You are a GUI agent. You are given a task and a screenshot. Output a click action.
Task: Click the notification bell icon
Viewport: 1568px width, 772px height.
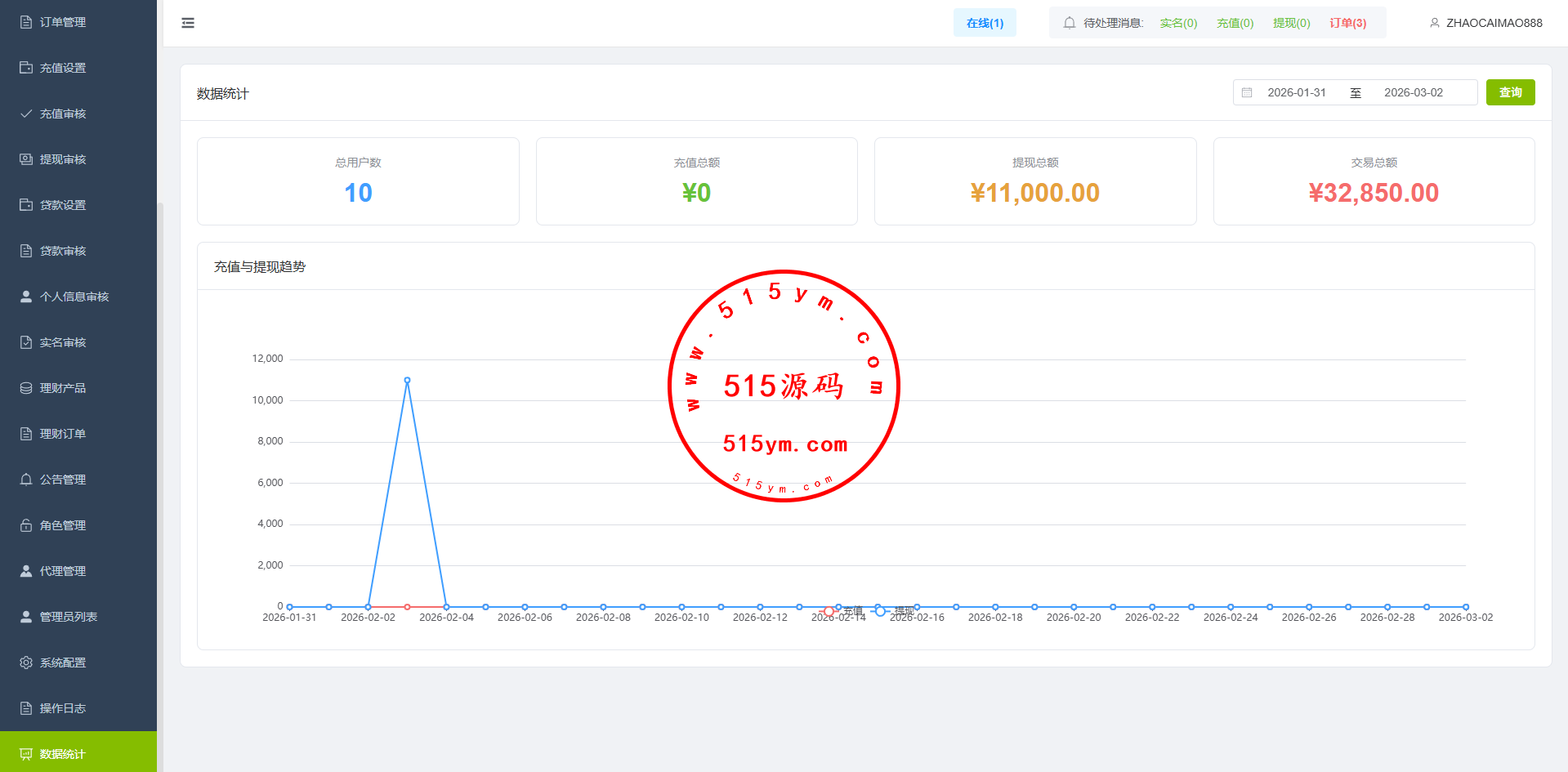click(x=1069, y=23)
